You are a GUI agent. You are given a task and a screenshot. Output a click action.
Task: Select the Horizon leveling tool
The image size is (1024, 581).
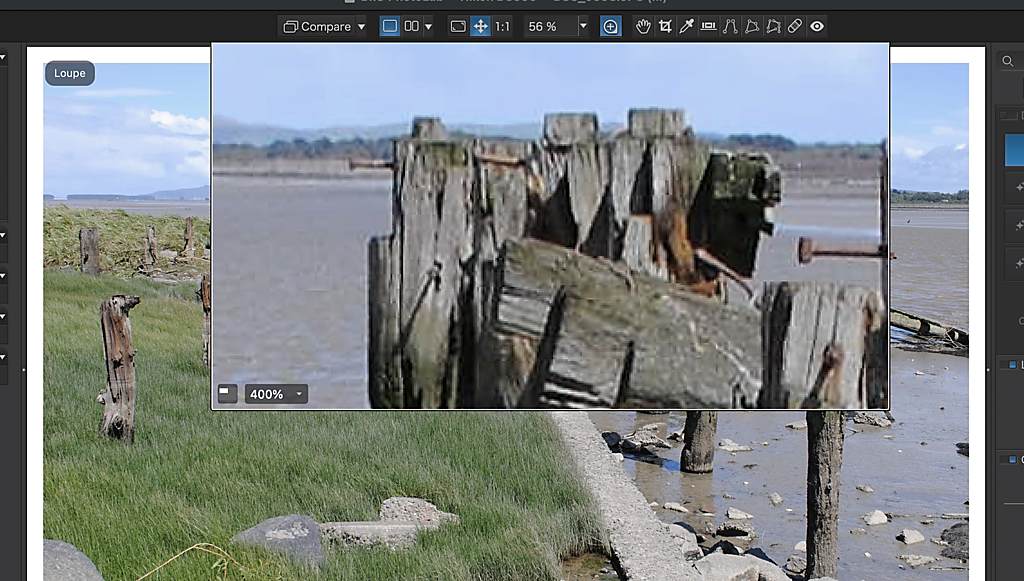(708, 27)
